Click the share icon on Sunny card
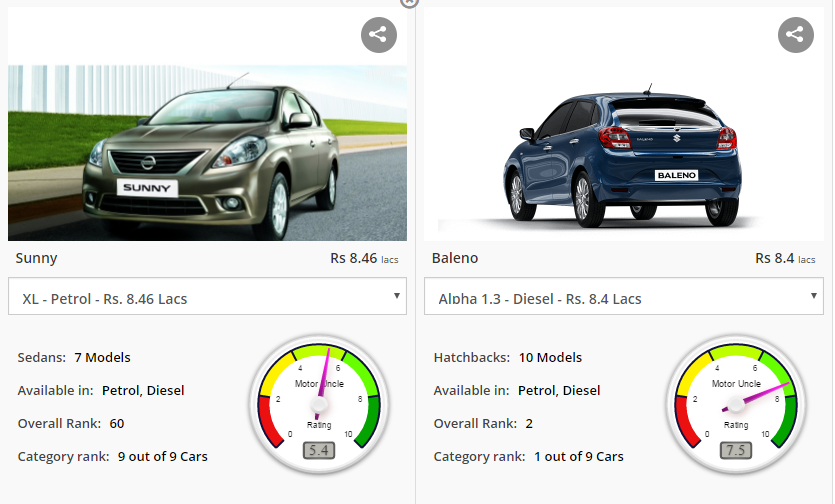This screenshot has height=504, width=835. (x=379, y=35)
